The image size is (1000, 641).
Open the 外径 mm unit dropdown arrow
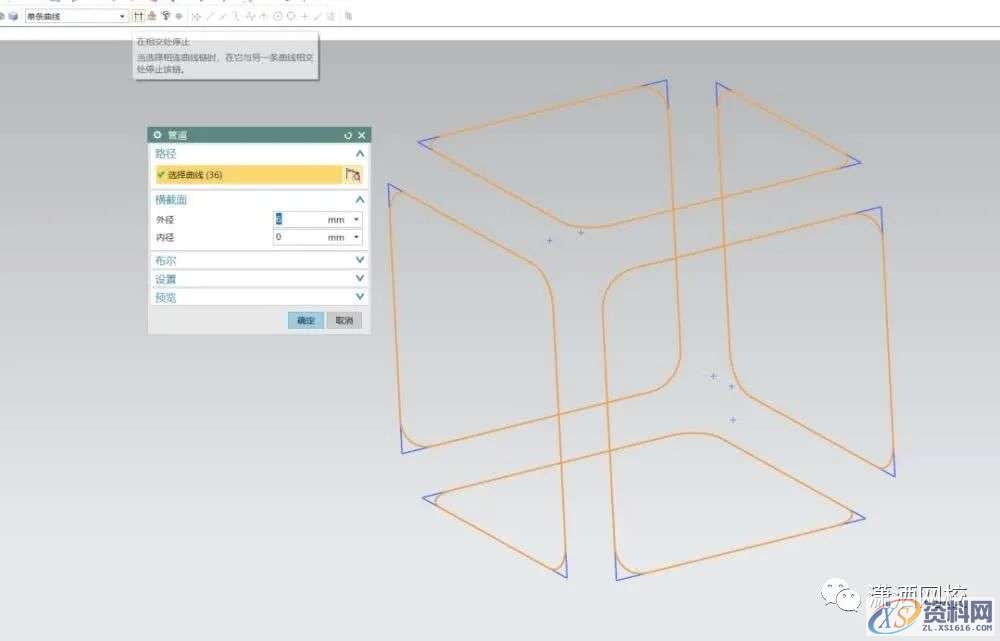(x=356, y=219)
